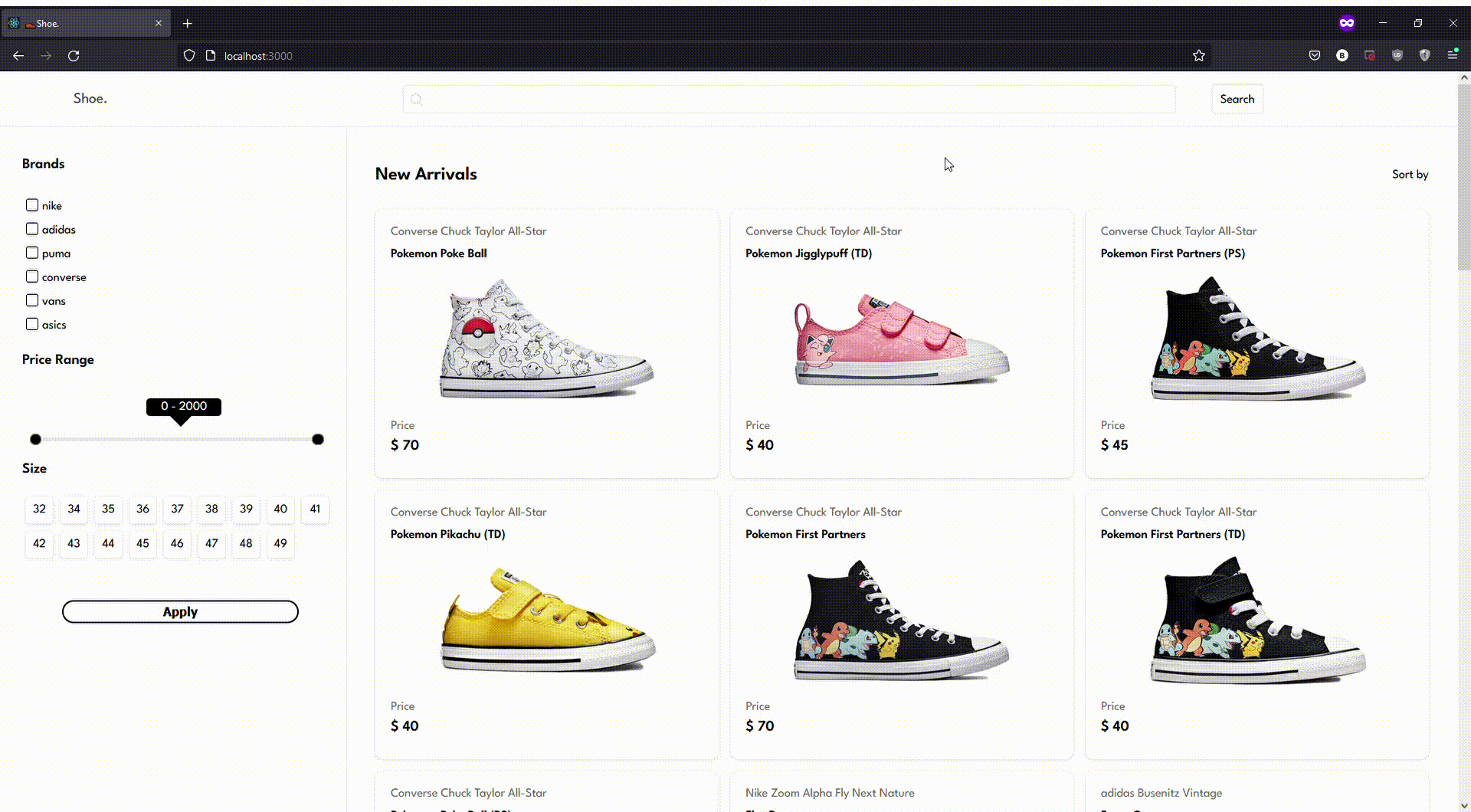Open the Sort by dropdown
Screen dimensions: 1471x812
tap(1410, 174)
